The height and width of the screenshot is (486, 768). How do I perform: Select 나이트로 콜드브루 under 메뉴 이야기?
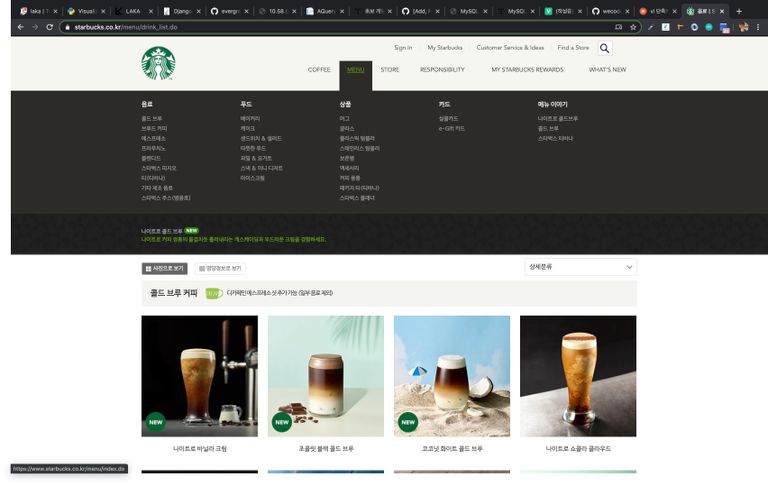click(557, 119)
